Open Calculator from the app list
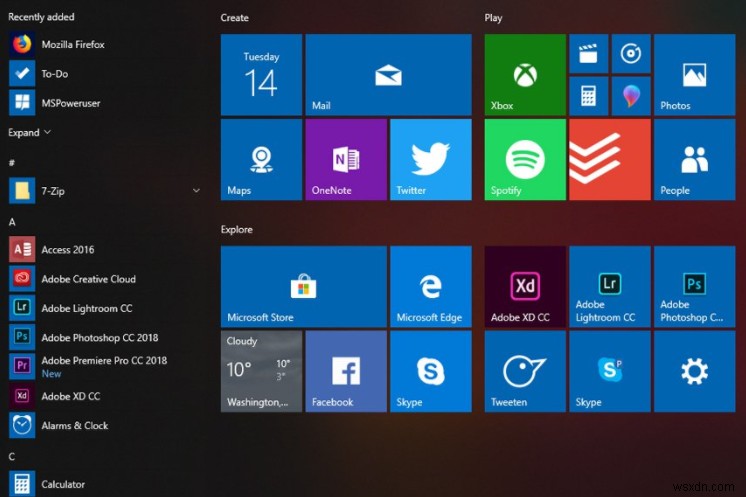This screenshot has width=746, height=497. [105, 484]
